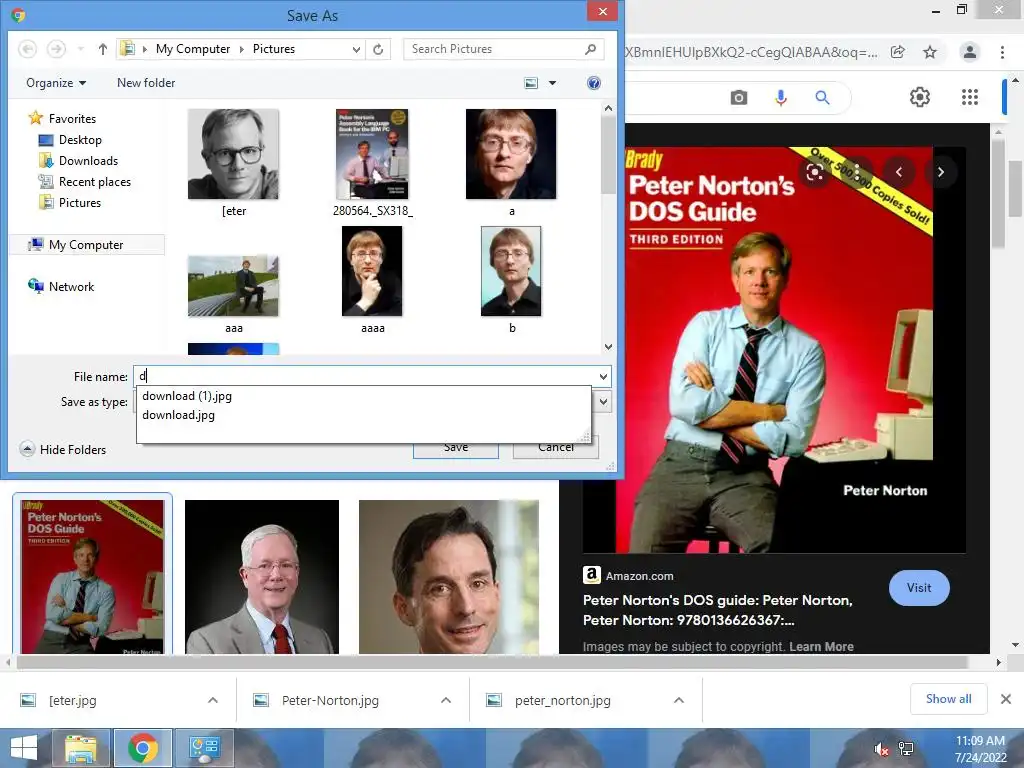
Task: Click the Learn More copyright link
Action: point(821,647)
